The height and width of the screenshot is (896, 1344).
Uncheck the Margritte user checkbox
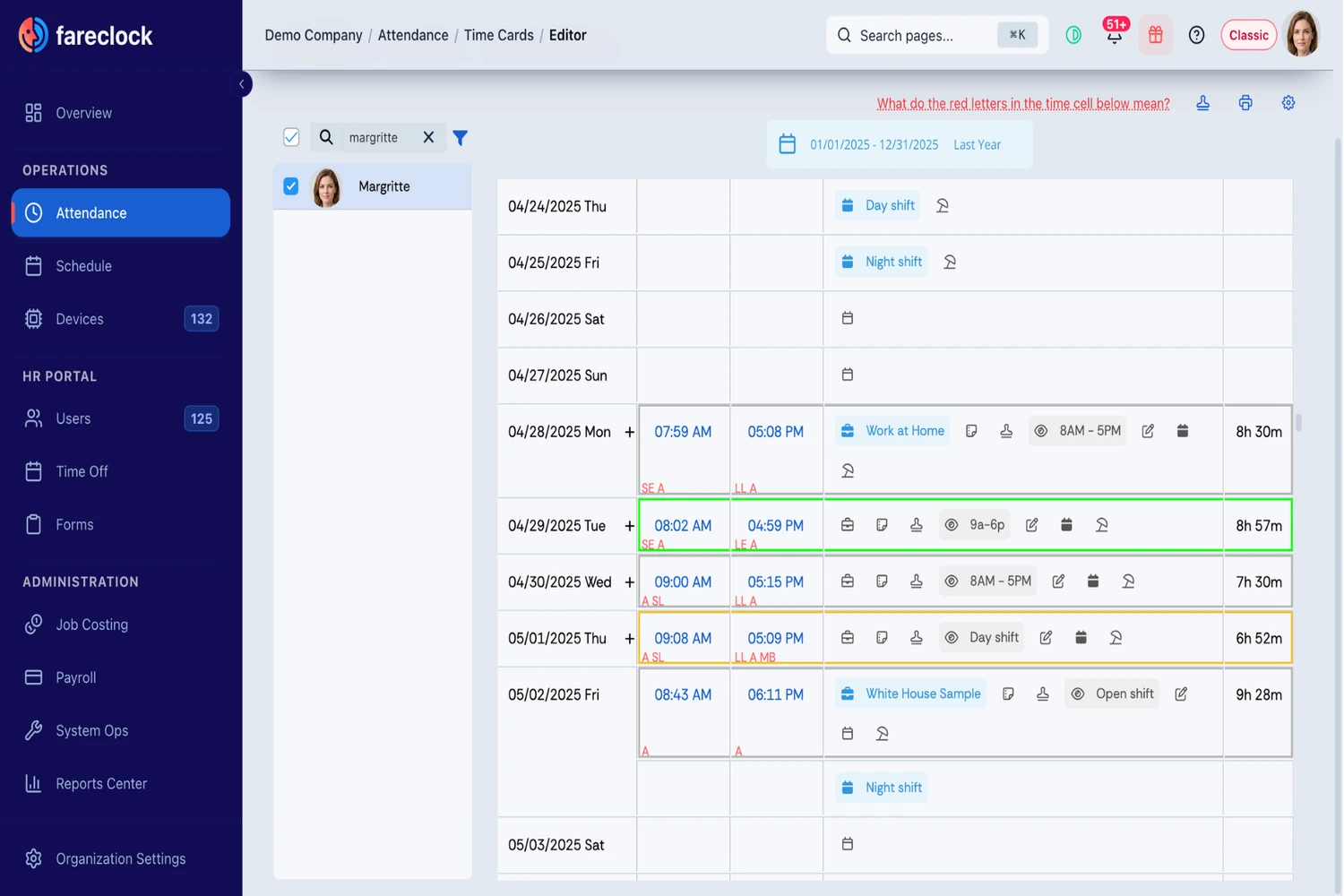pos(291,186)
